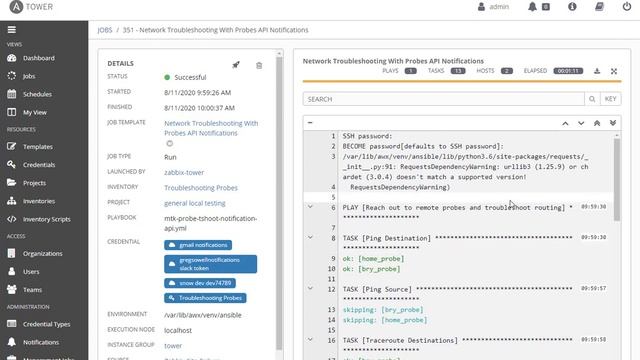Focus the output SEARCH field

(443, 99)
